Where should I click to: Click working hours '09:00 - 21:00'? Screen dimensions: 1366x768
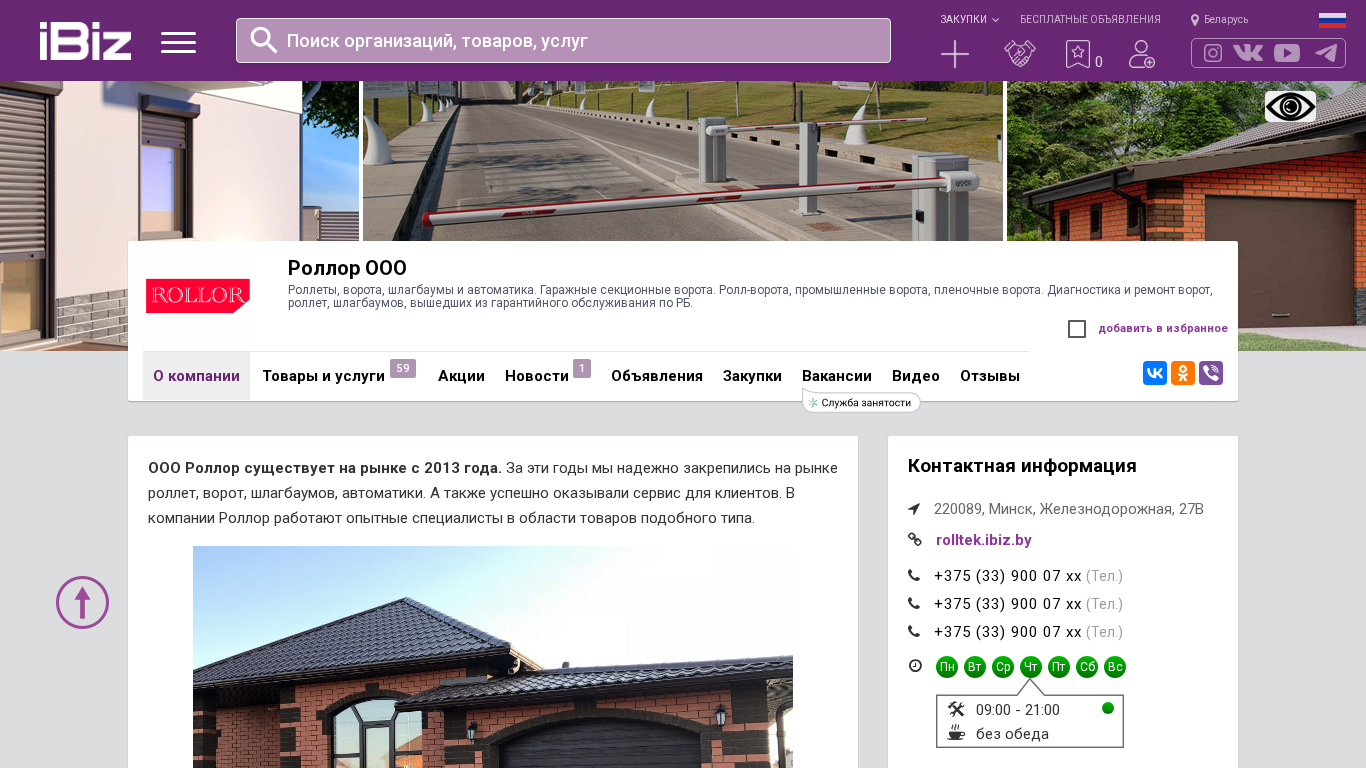[x=1018, y=710]
